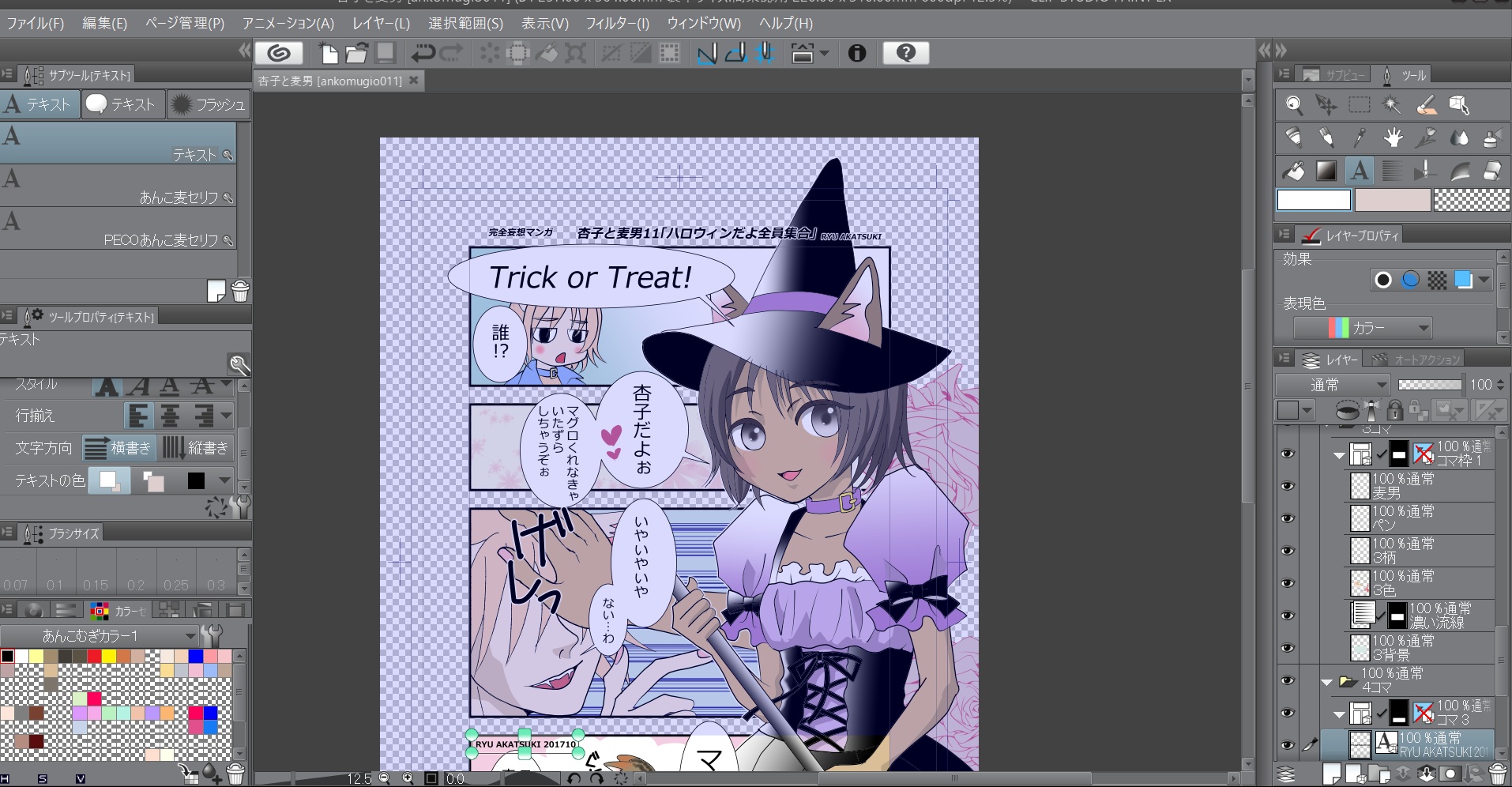
Task: Pick the yellow swatch in color set
Action: [x=109, y=656]
